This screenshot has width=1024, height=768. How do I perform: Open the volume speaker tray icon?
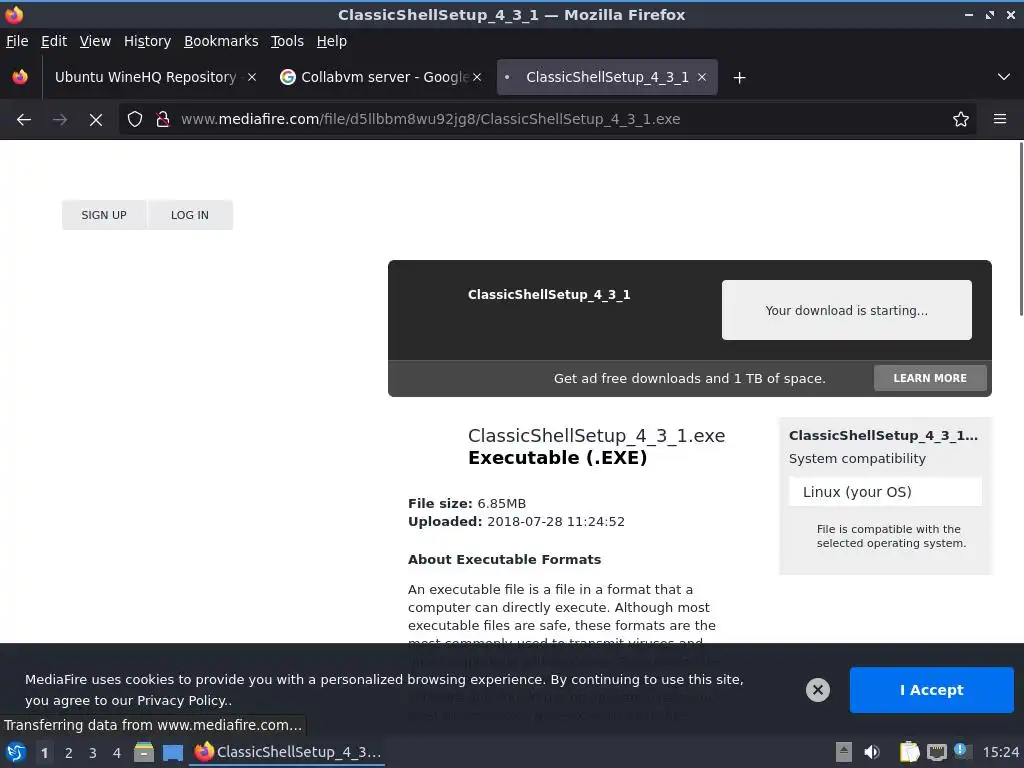click(x=872, y=752)
